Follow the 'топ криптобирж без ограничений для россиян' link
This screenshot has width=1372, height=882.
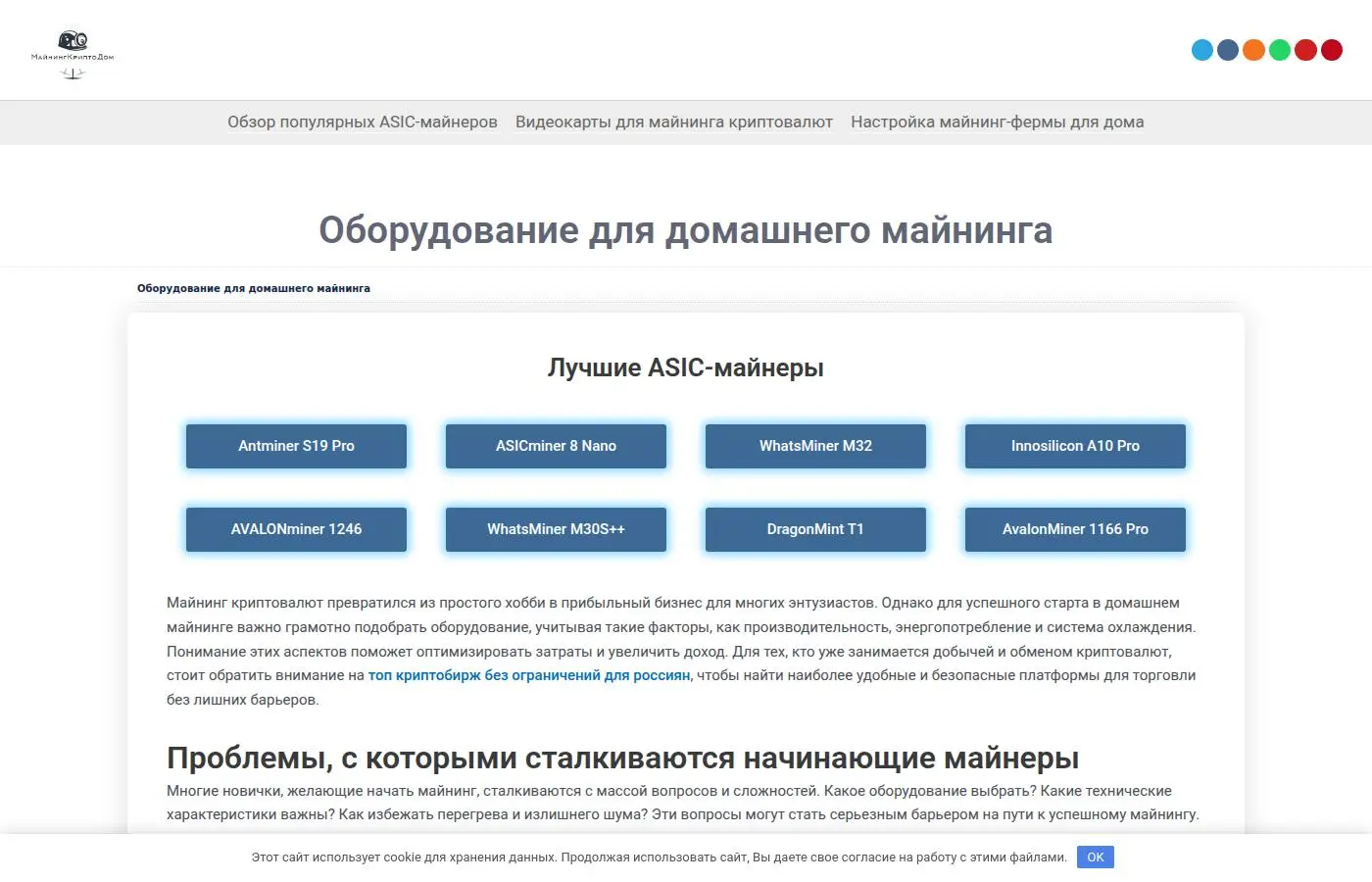(x=529, y=675)
